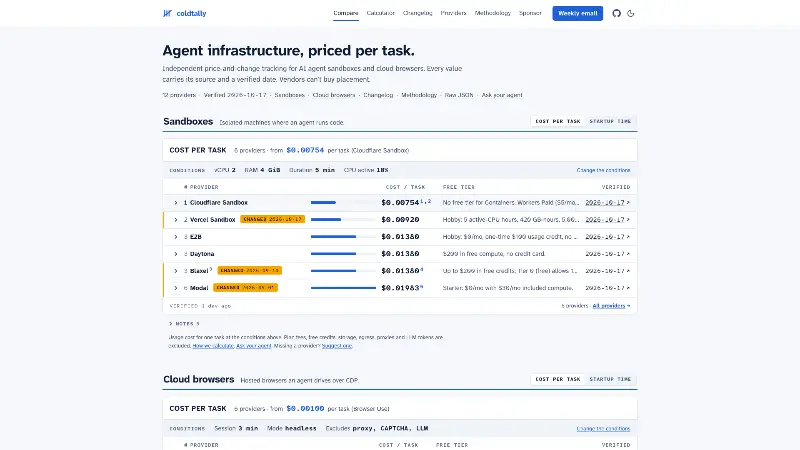This screenshot has height=450, width=800.
Task: Open the Sponsor nav item
Action: tap(530, 13)
